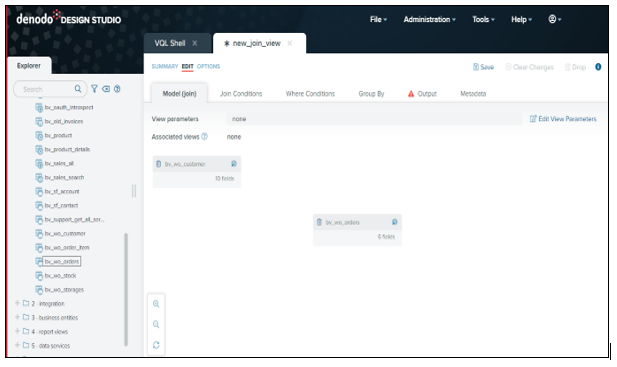The height and width of the screenshot is (367, 617).
Task: Select bv_product_details in the tree
Action: [x=67, y=149]
